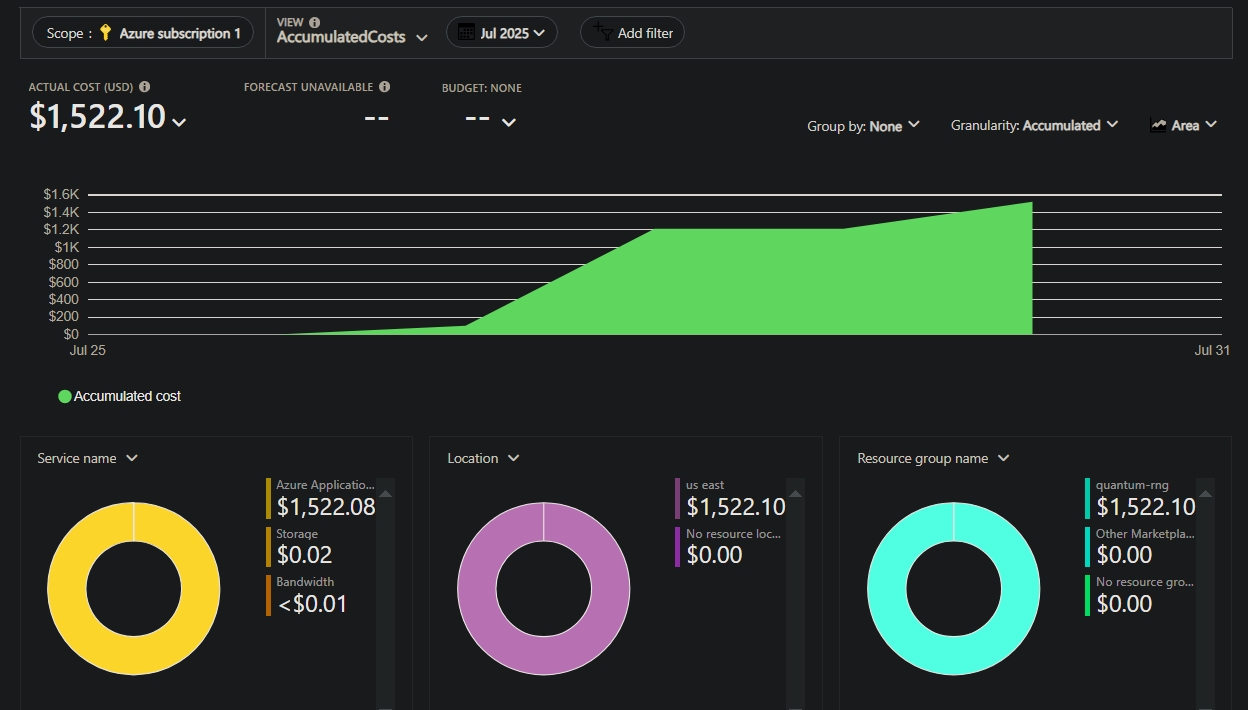Open the Scope selector pill
Image resolution: width=1248 pixels, height=710 pixels.
[144, 33]
